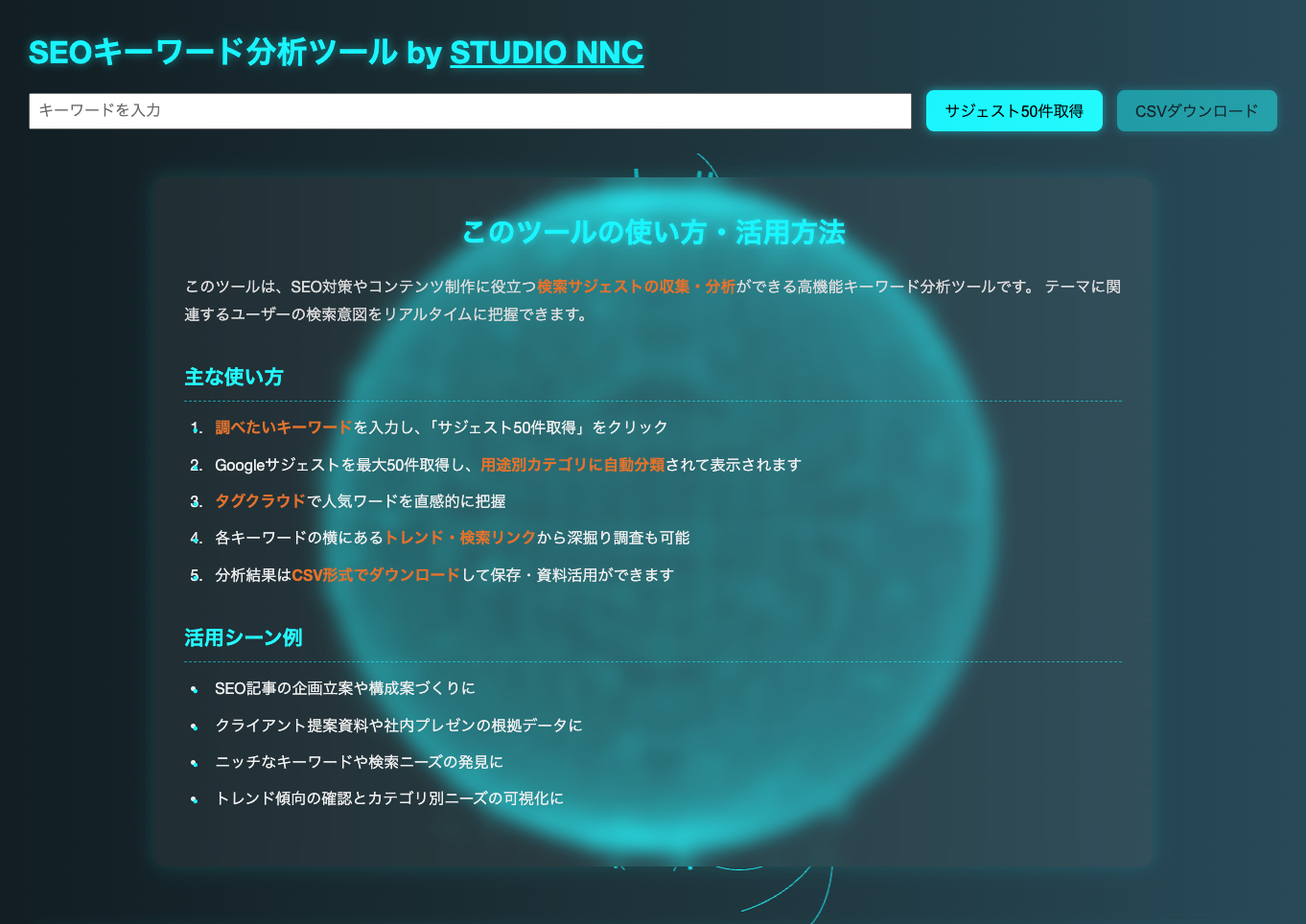This screenshot has height=924, width=1306.
Task: Click the 活用シーン例 section heading
Action: click(243, 636)
